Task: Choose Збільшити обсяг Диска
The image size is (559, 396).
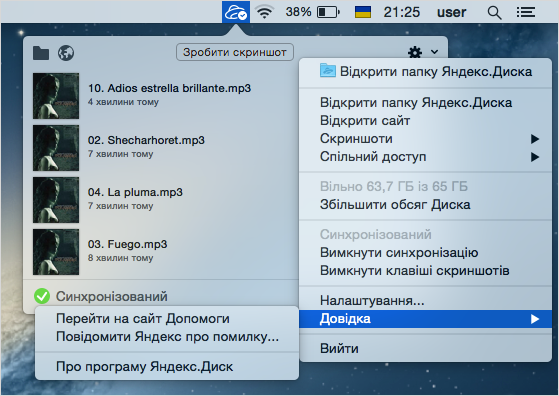Action: [425, 205]
